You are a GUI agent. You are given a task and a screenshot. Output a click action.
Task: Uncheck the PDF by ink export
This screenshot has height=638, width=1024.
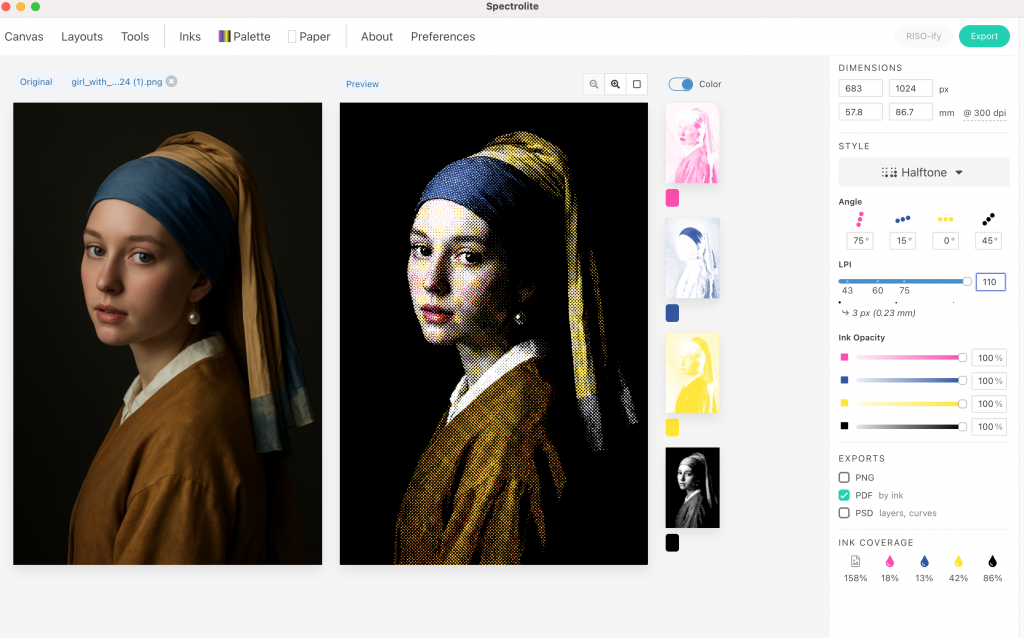845,495
